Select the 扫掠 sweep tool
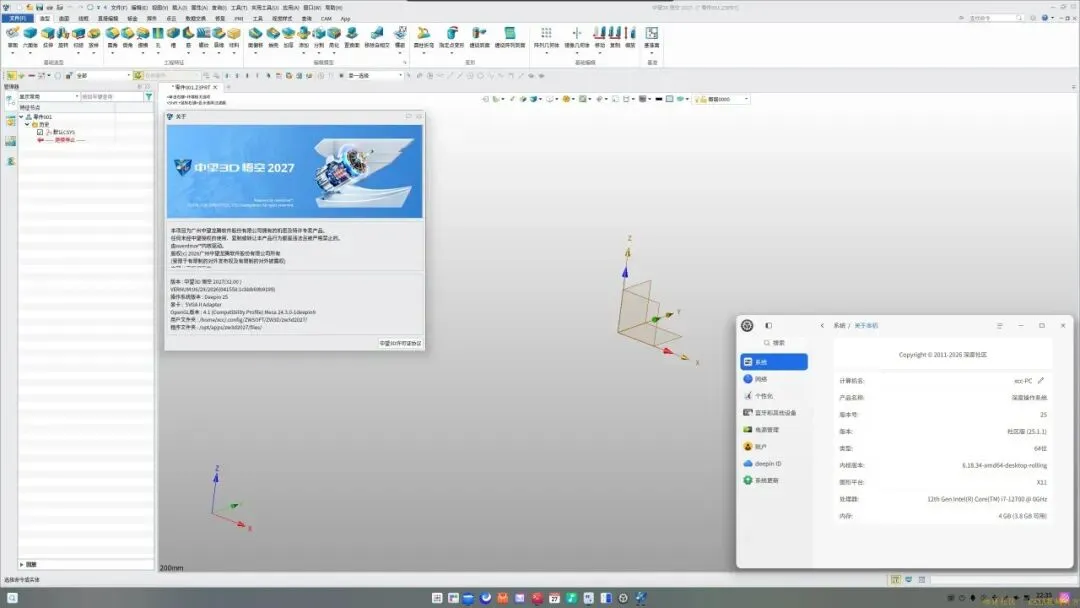Image resolution: width=1080 pixels, height=608 pixels. coord(79,37)
